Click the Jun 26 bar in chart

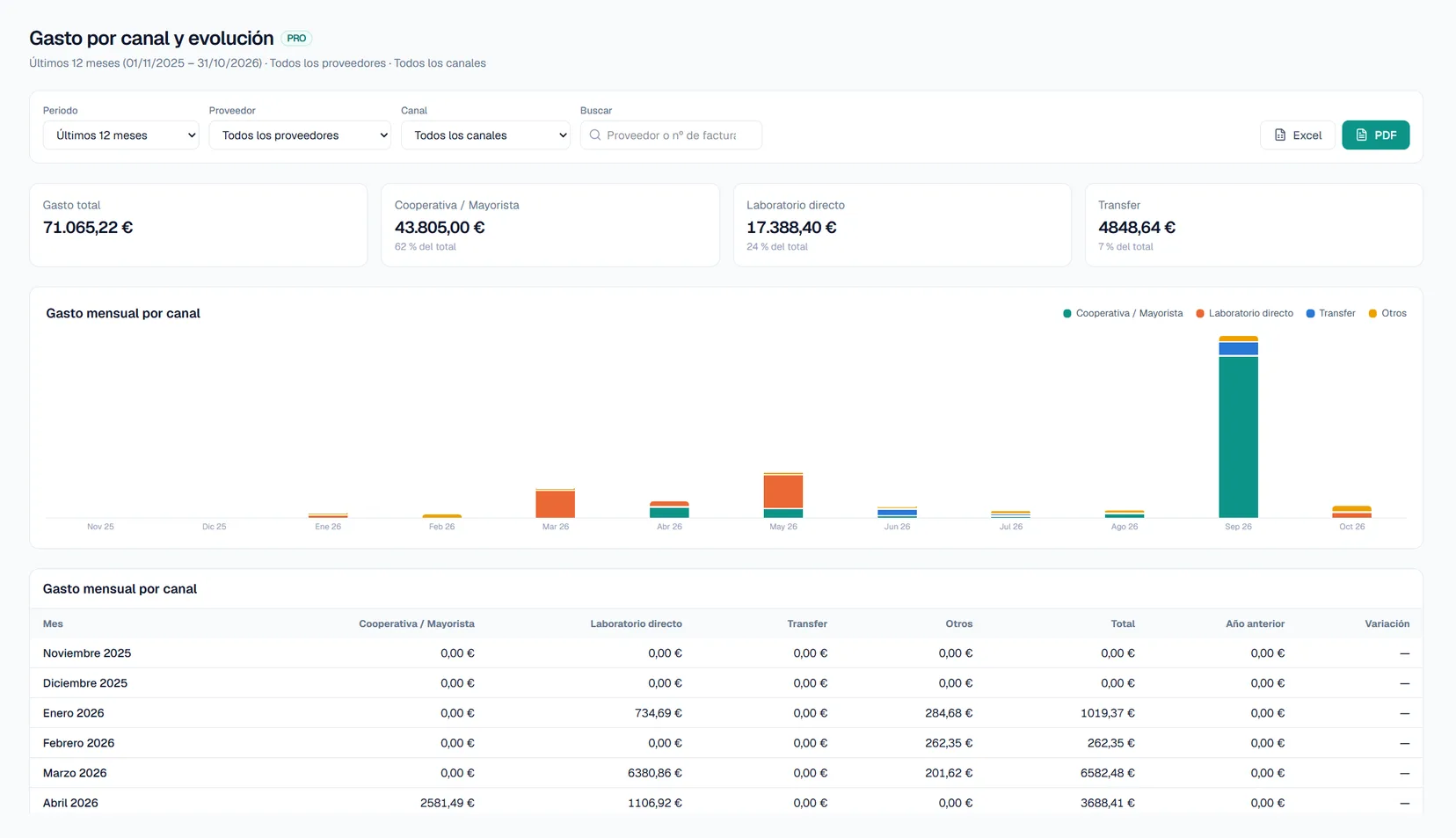(x=897, y=513)
